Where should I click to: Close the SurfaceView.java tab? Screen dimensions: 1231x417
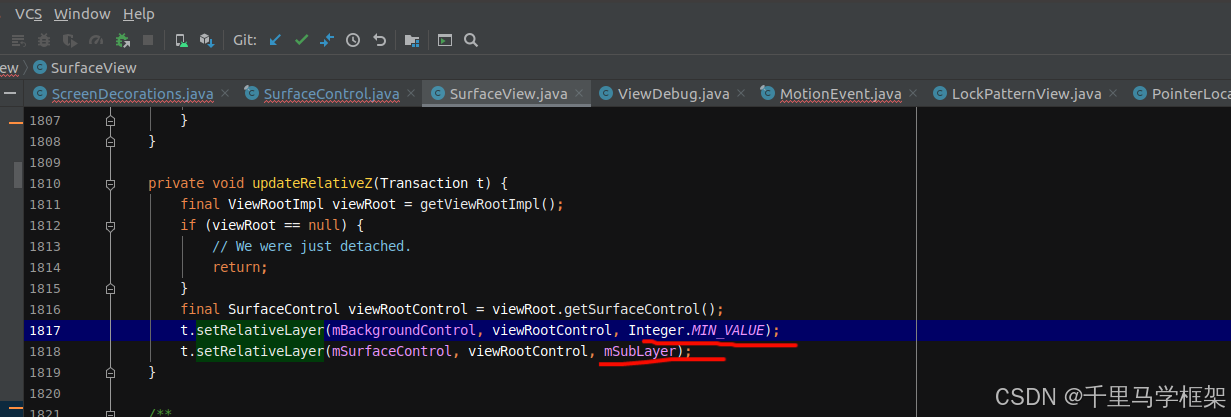[x=579, y=93]
